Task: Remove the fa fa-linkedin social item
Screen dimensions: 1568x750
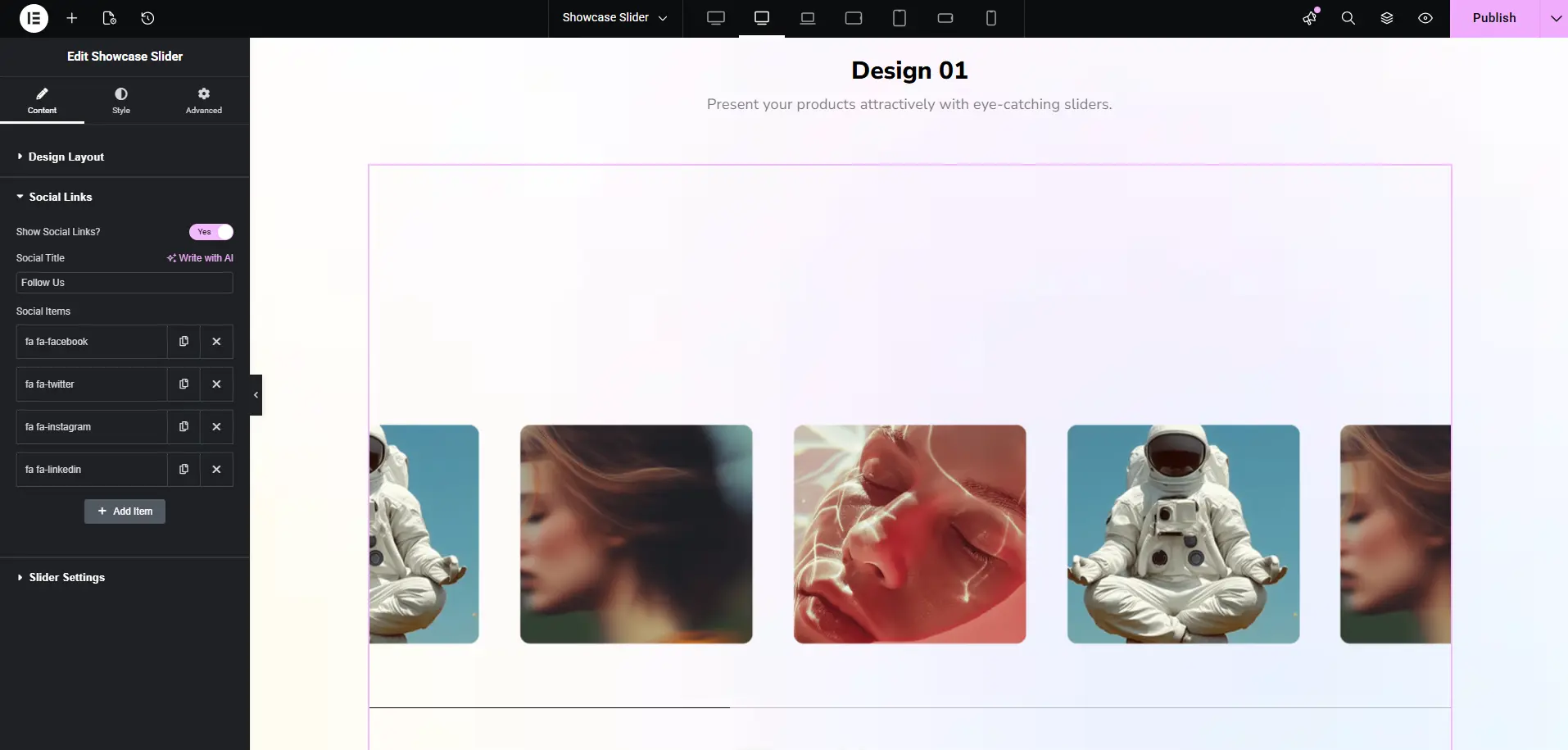Action: (215, 469)
